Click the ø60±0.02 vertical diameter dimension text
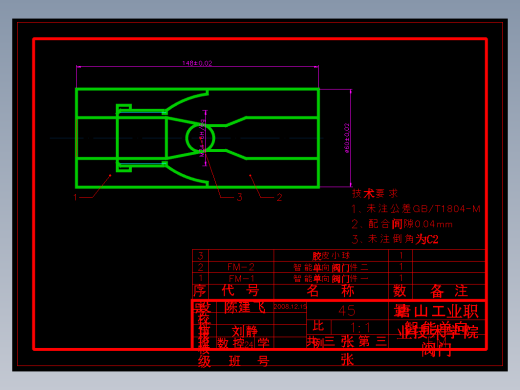 tap(347, 138)
